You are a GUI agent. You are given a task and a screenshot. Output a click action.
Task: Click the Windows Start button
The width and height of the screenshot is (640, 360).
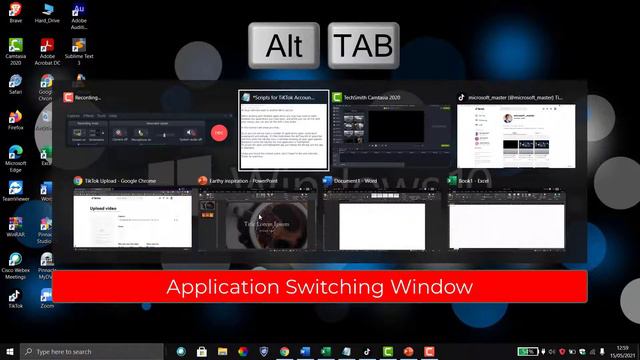pos(10,351)
